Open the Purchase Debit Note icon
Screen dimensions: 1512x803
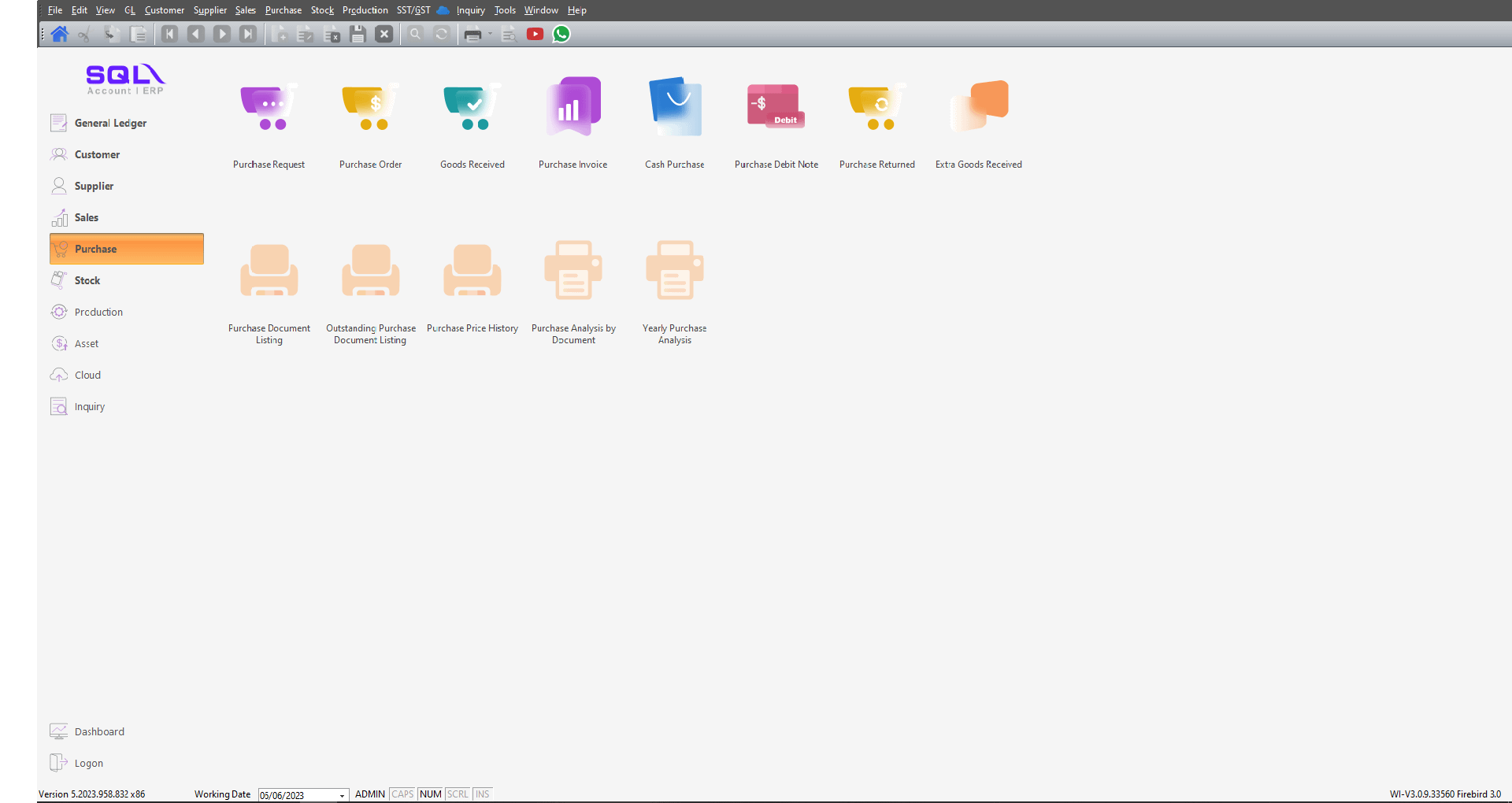(x=776, y=108)
